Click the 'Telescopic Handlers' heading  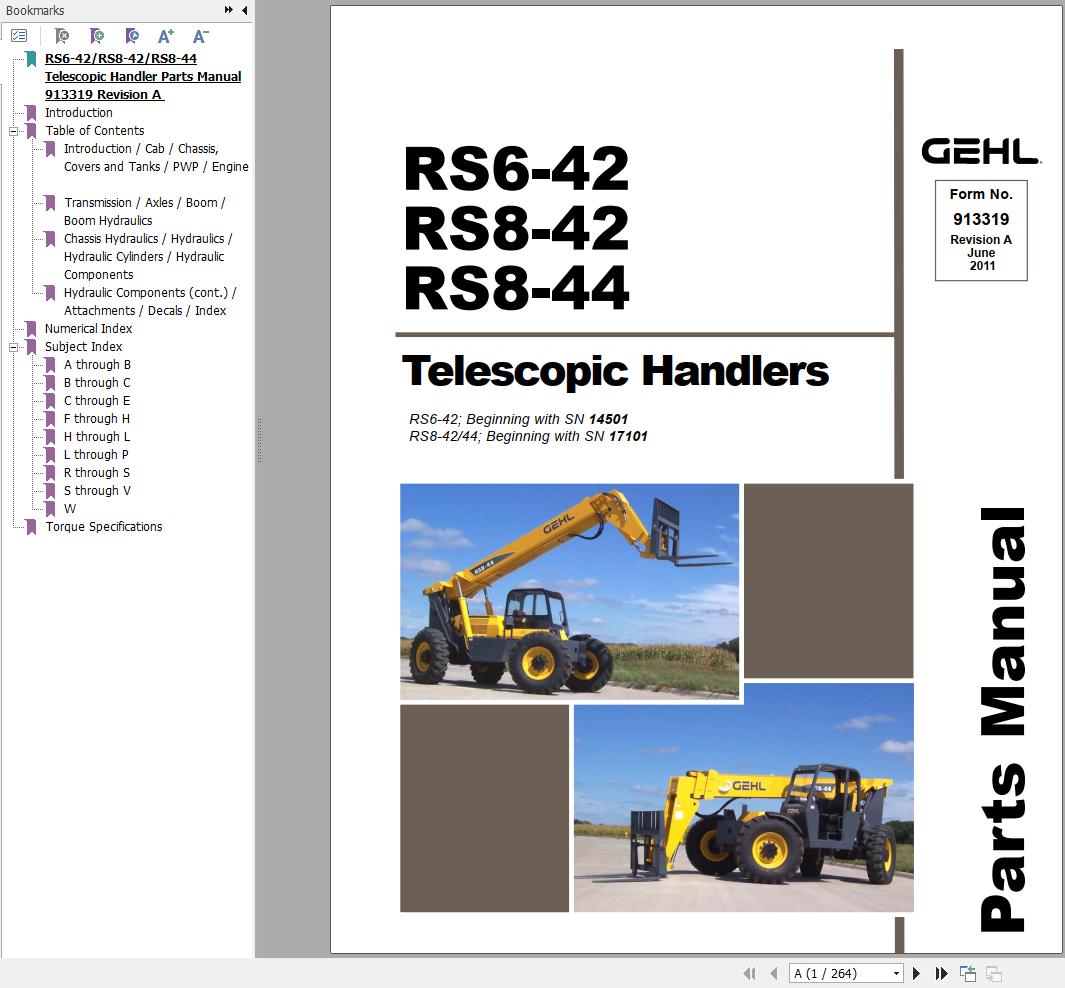(615, 371)
